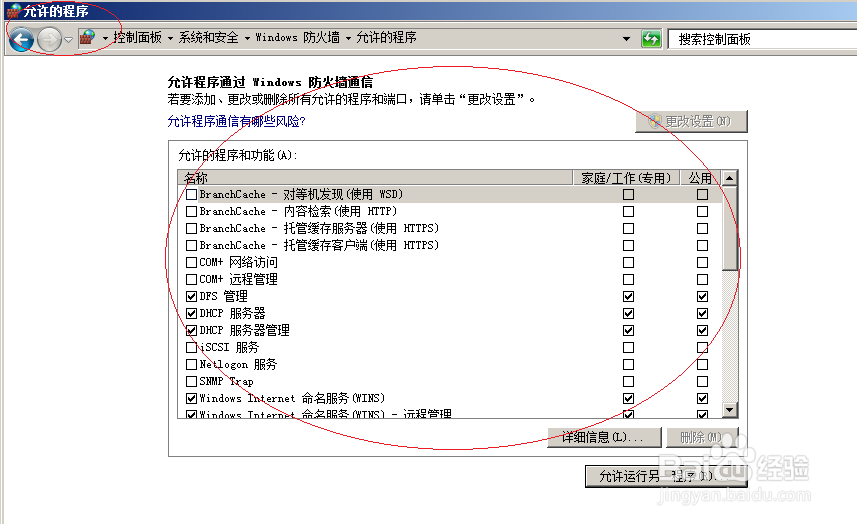Toggle SNMP Trap home/work checkbox
The width and height of the screenshot is (857, 524).
pyautogui.click(x=629, y=381)
